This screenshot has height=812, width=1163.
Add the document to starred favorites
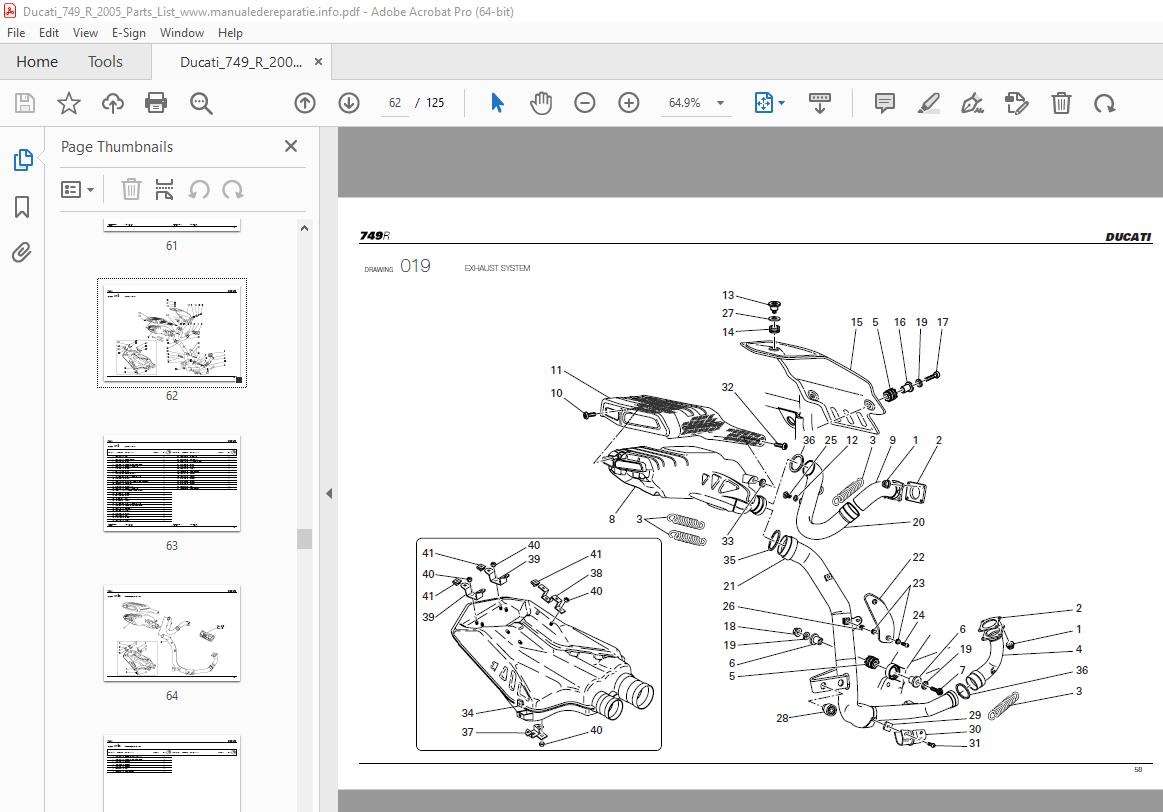point(69,103)
